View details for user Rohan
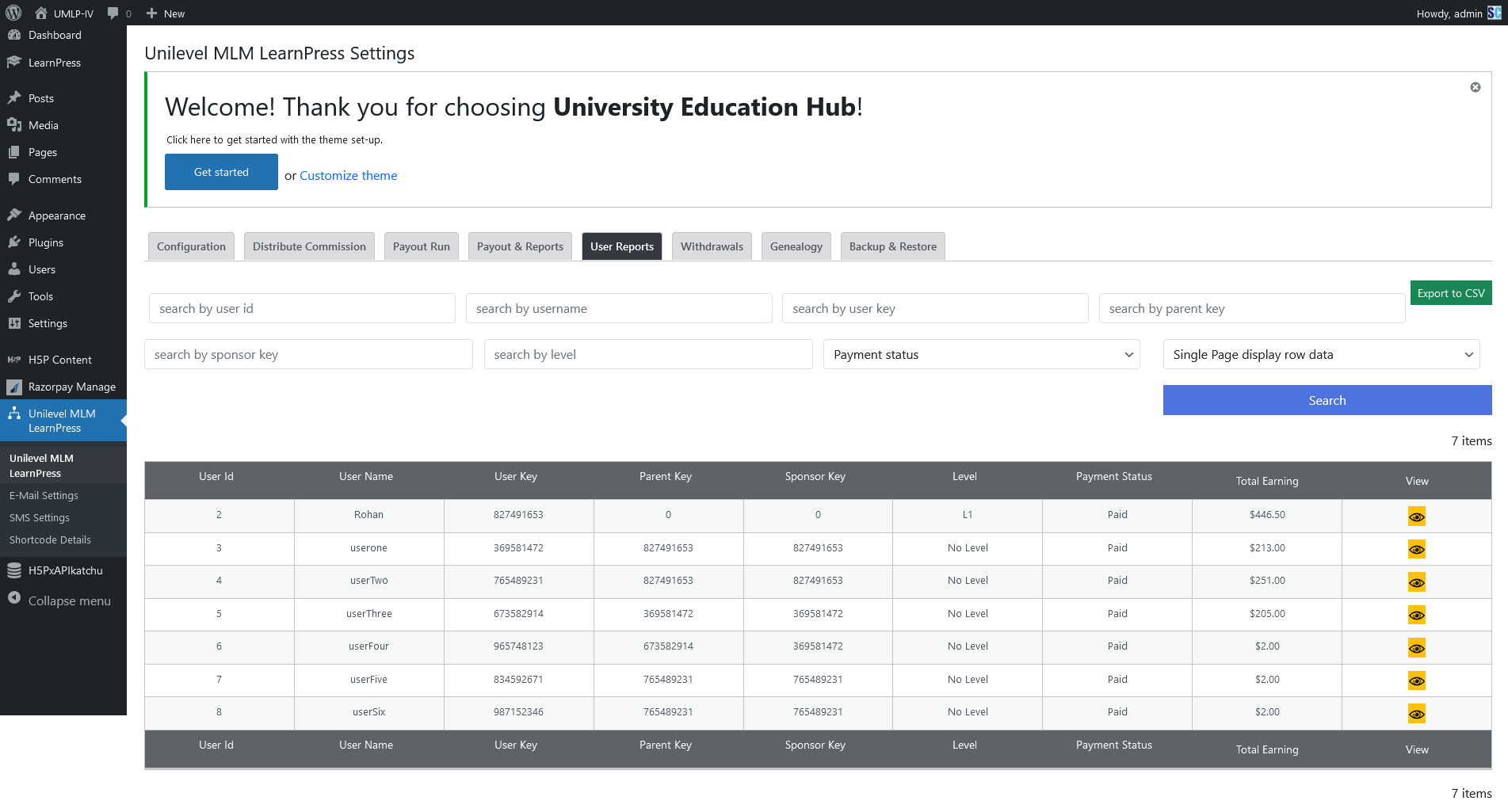The image size is (1508, 812). [x=1416, y=516]
